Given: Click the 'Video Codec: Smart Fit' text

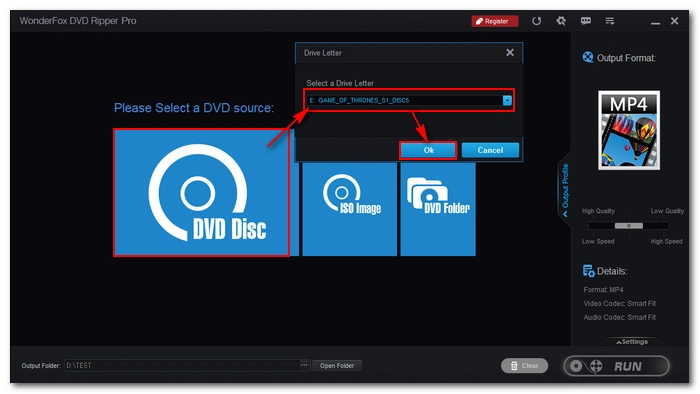Looking at the screenshot, I should 620,303.
